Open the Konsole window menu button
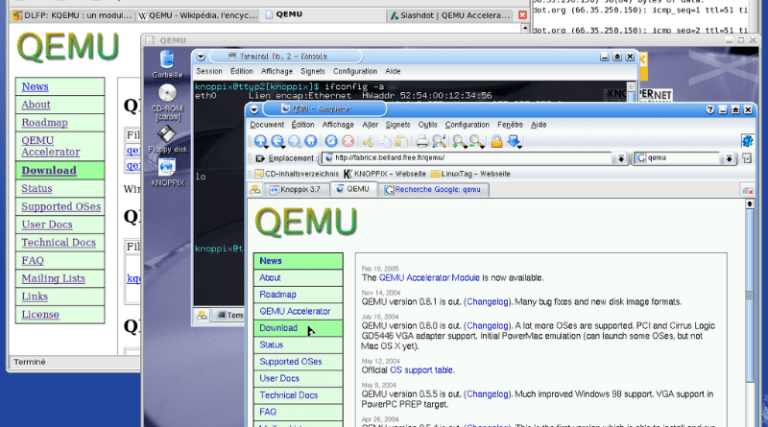This screenshot has width=768, height=427. pyautogui.click(x=201, y=57)
